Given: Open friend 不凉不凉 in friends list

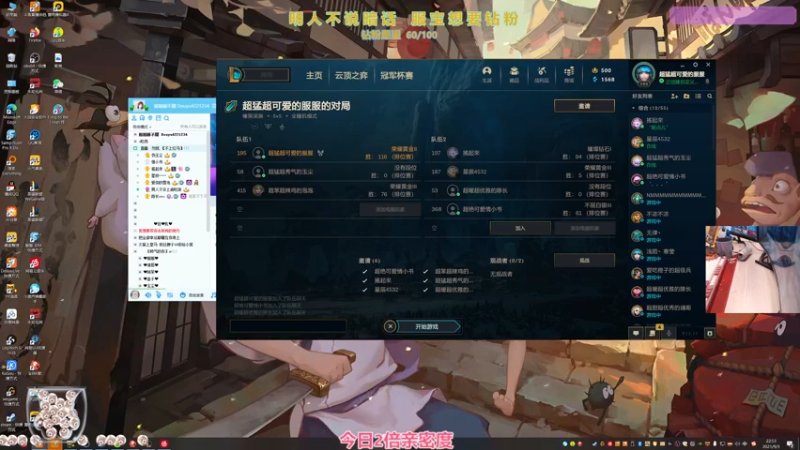Looking at the screenshot, I should click(669, 217).
